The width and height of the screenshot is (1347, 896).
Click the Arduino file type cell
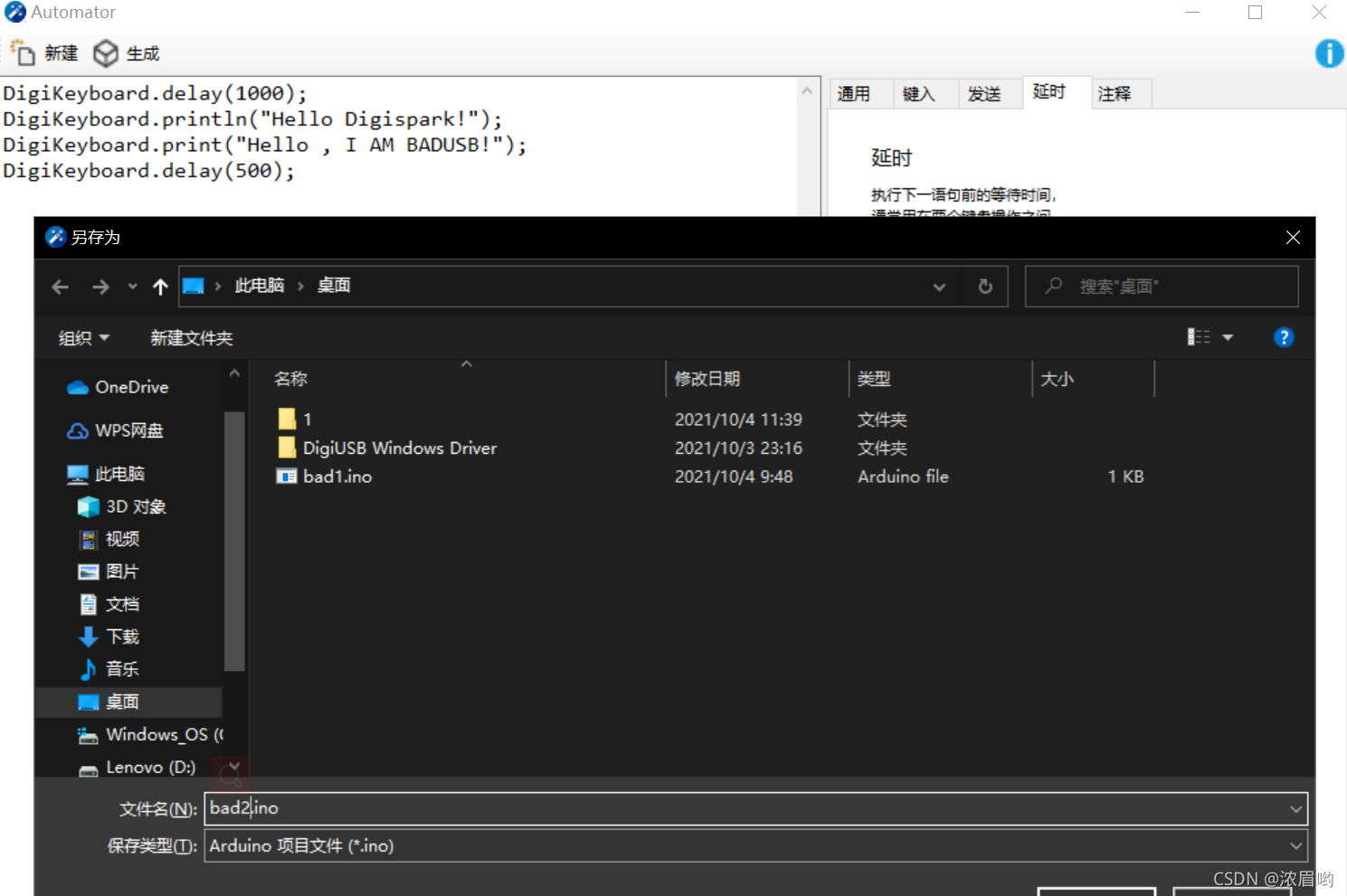[x=903, y=476]
